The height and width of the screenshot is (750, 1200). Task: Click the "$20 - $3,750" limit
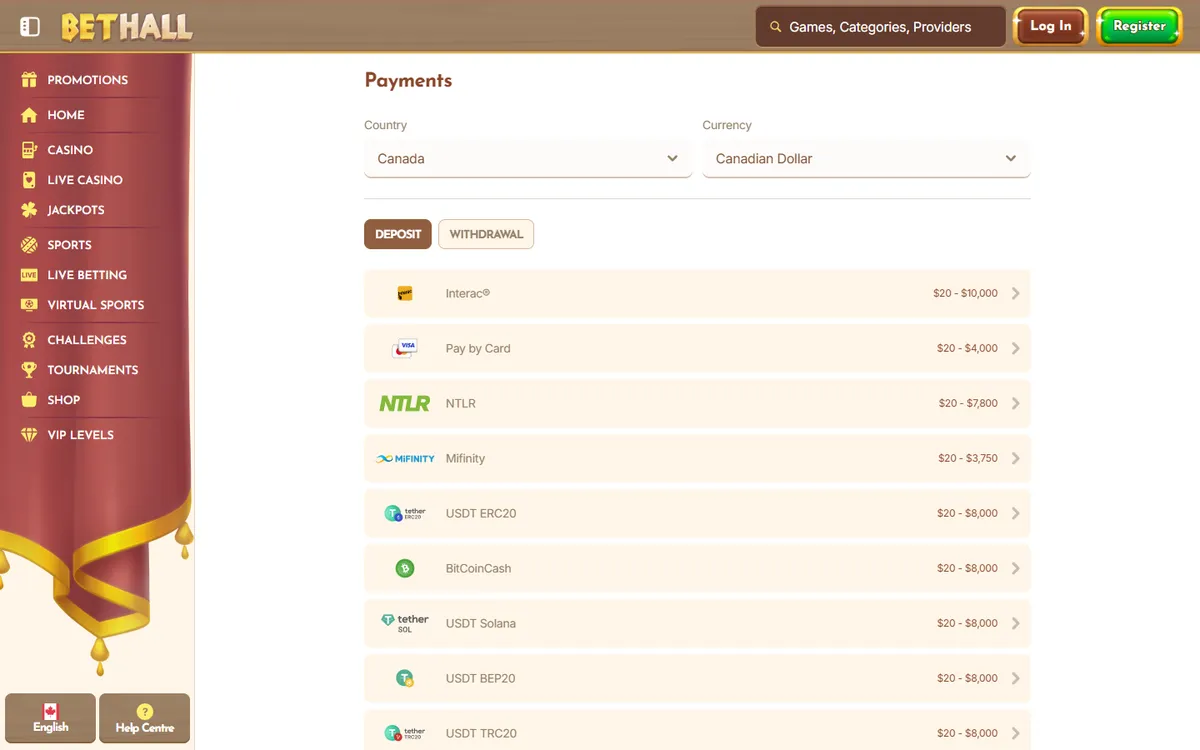pos(968,459)
